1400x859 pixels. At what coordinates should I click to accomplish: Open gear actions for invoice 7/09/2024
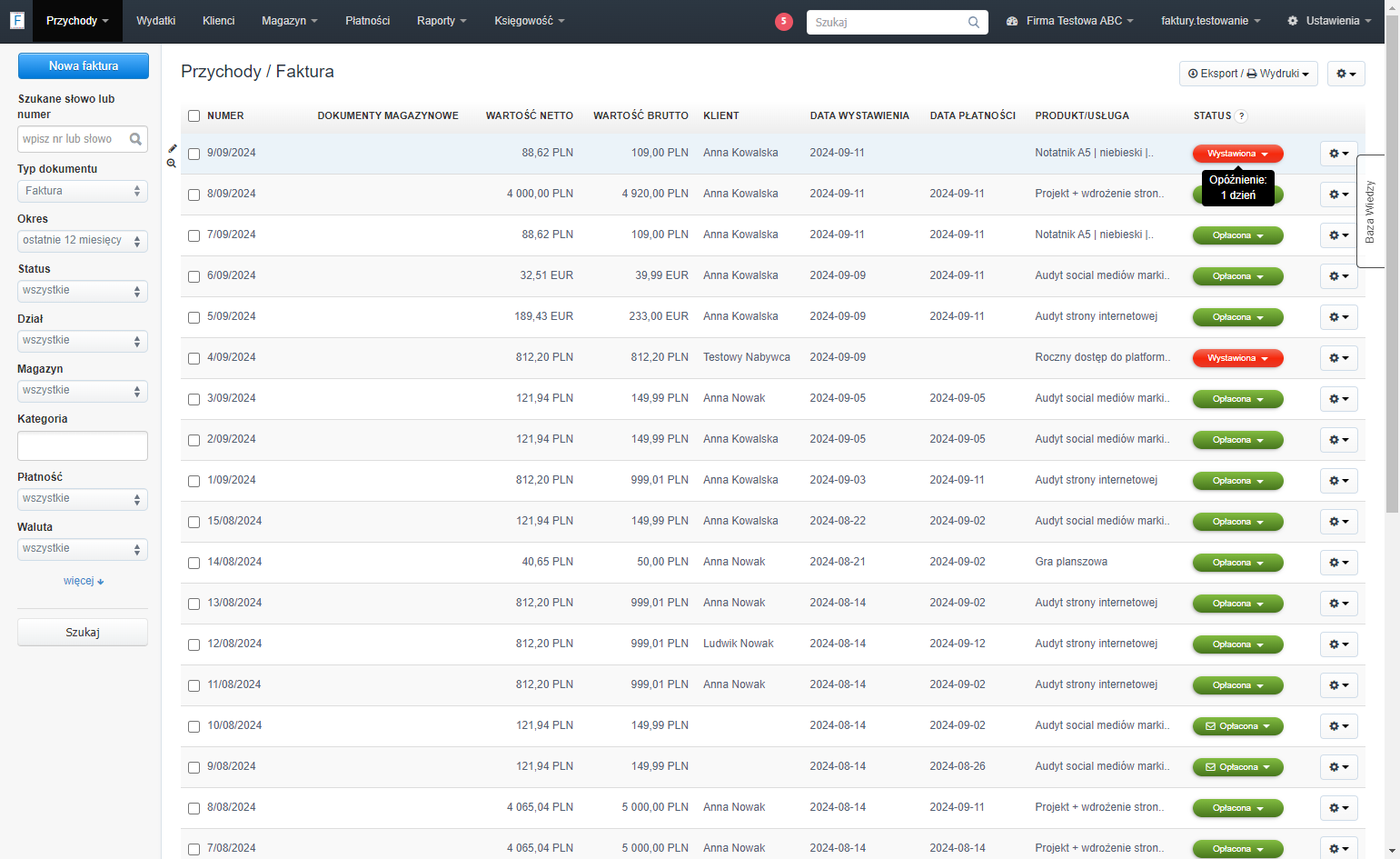pyautogui.click(x=1338, y=235)
